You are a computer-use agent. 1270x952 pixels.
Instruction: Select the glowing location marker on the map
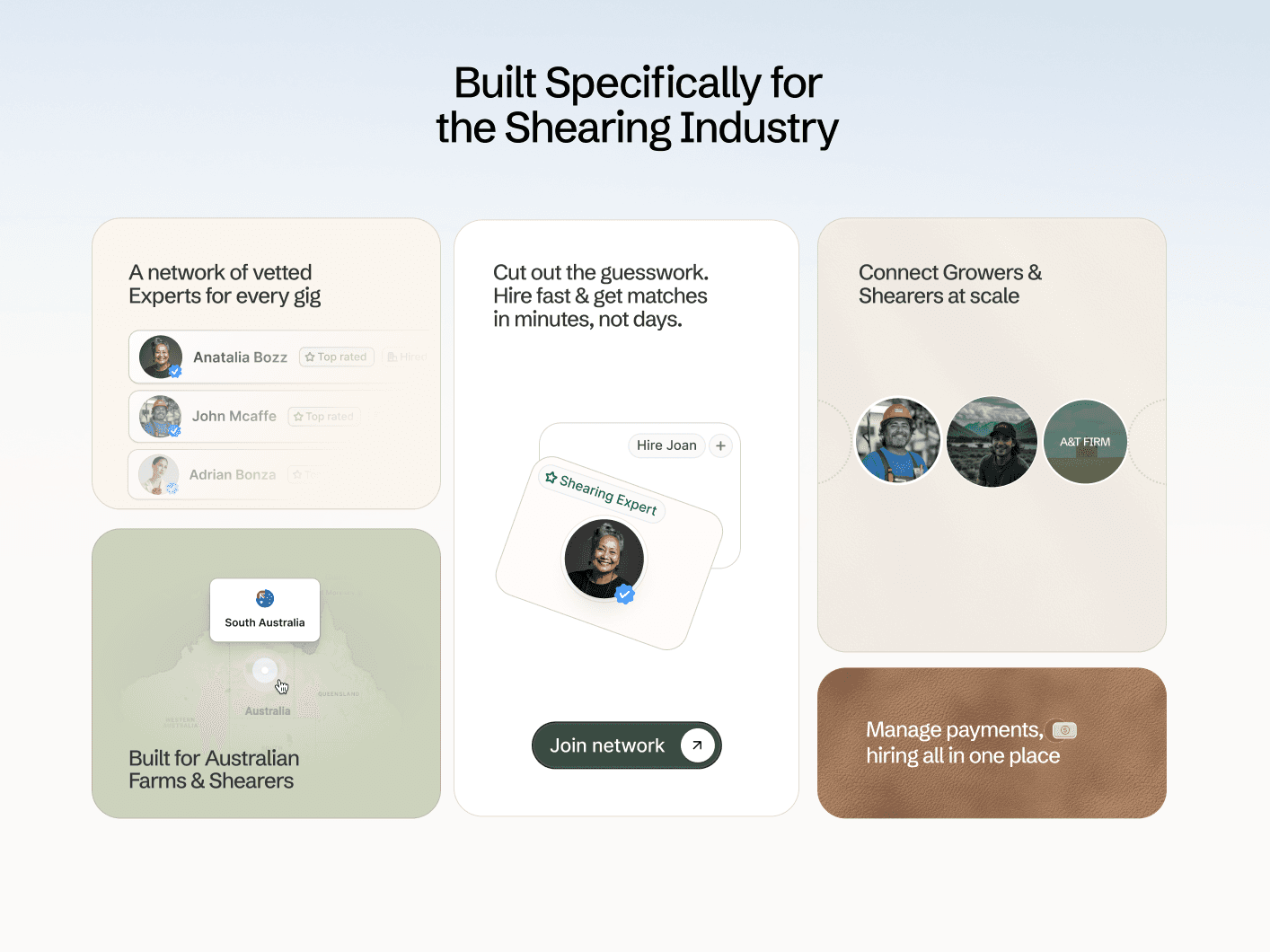(x=265, y=670)
